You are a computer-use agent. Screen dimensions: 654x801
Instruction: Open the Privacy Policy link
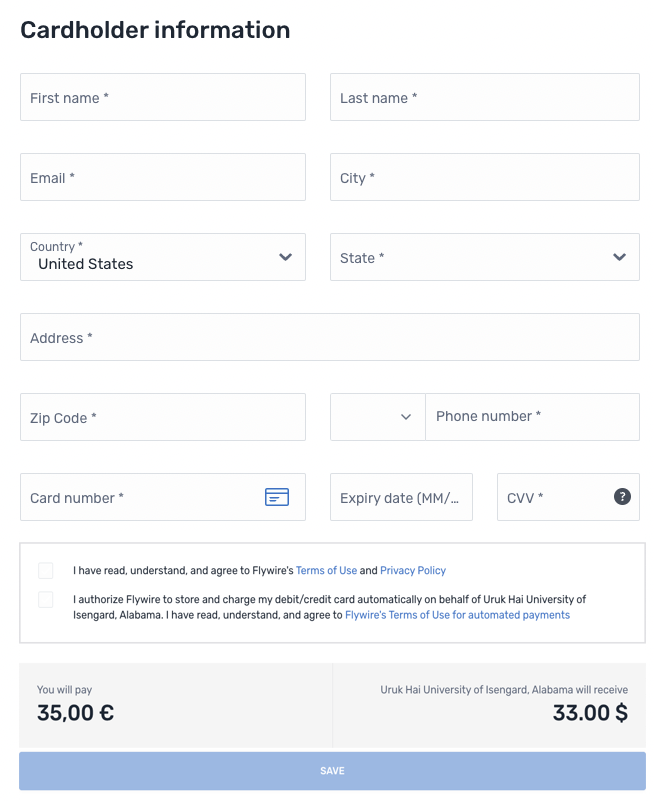point(413,571)
